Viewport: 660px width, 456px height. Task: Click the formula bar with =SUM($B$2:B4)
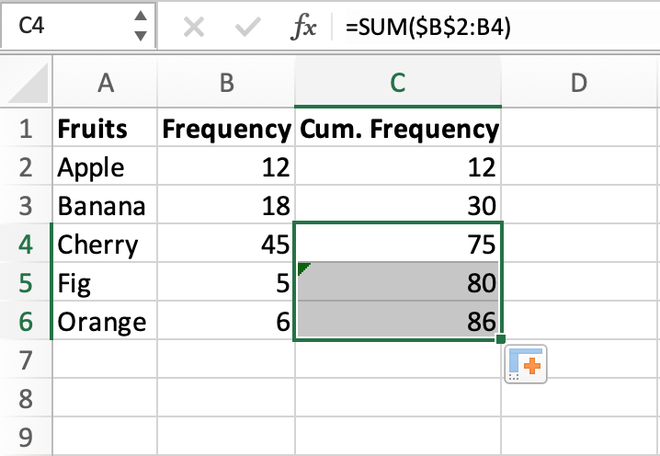pyautogui.click(x=501, y=27)
